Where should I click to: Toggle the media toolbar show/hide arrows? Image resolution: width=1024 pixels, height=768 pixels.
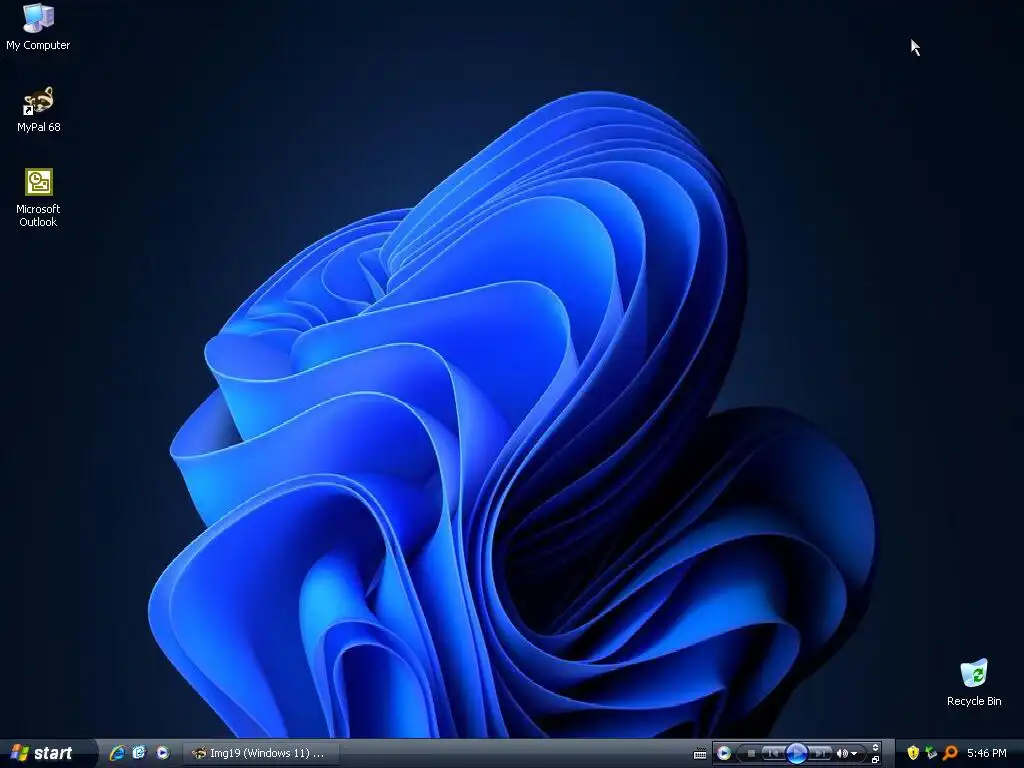(x=875, y=747)
